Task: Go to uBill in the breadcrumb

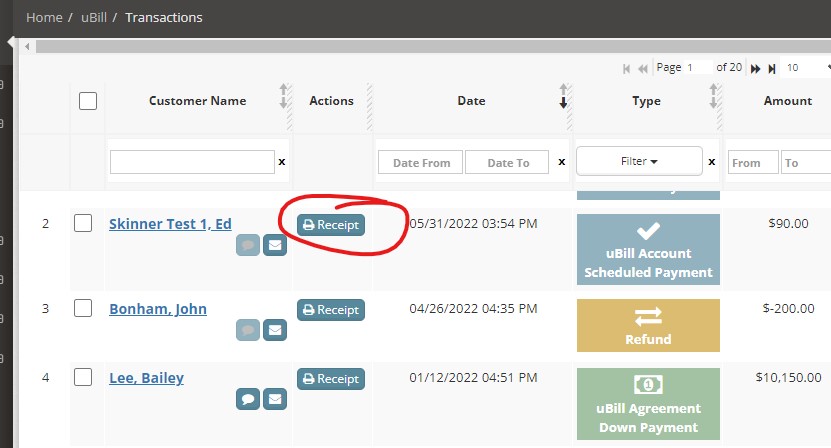Action: tap(96, 17)
